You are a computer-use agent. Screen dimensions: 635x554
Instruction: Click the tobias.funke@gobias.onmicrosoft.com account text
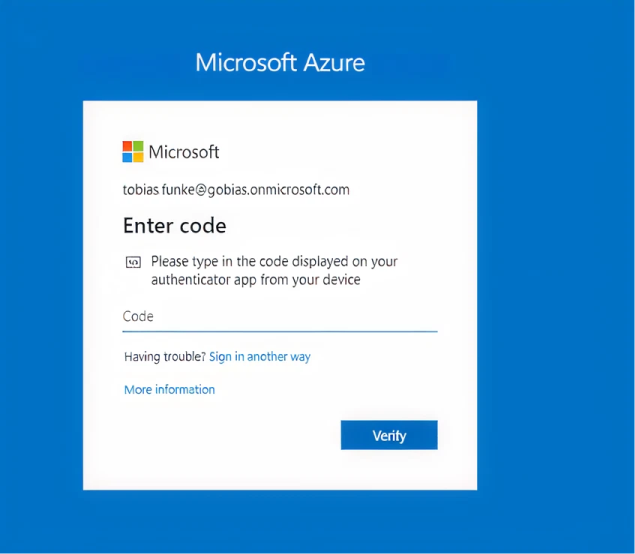point(236,190)
